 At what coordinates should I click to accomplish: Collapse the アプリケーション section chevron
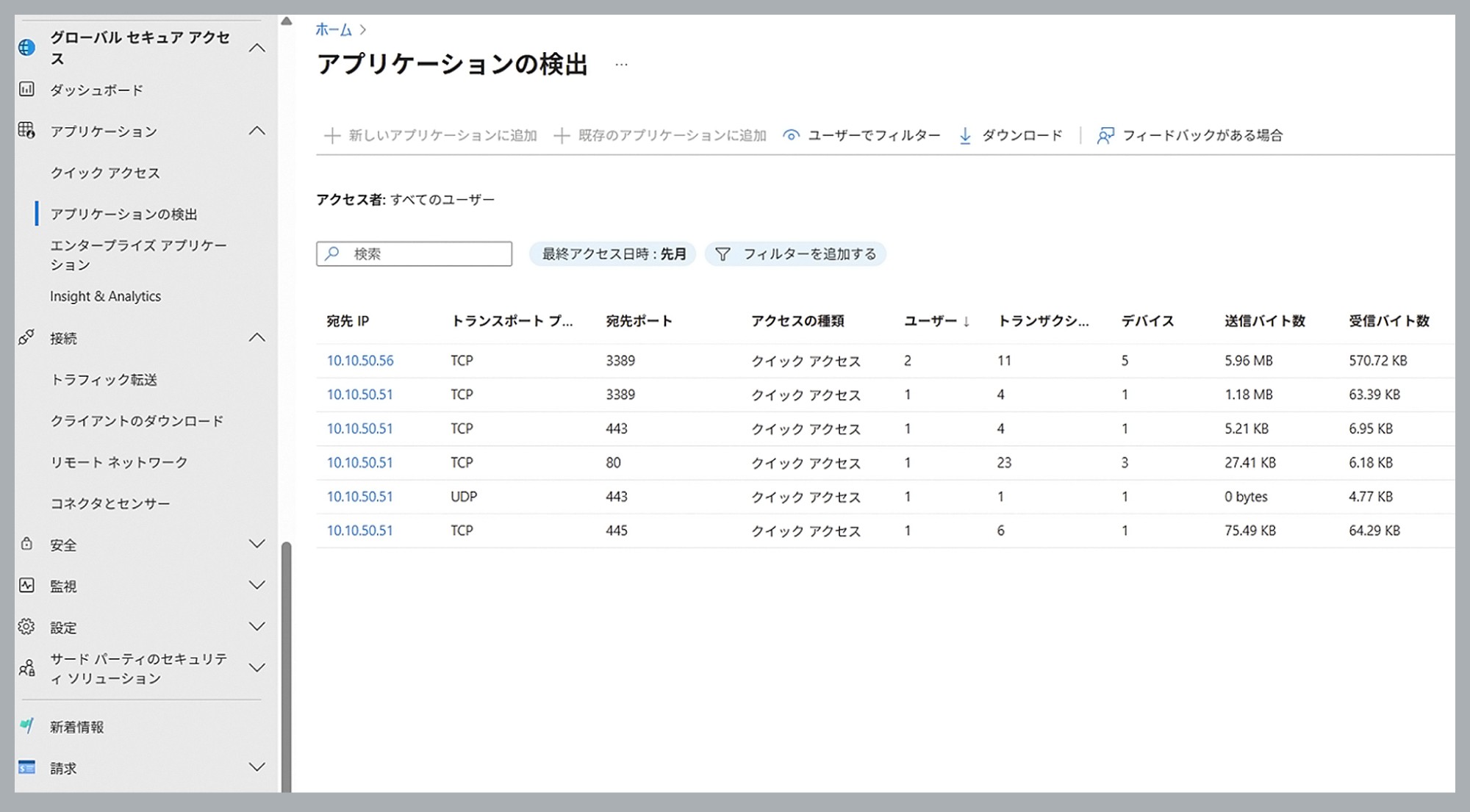[257, 131]
